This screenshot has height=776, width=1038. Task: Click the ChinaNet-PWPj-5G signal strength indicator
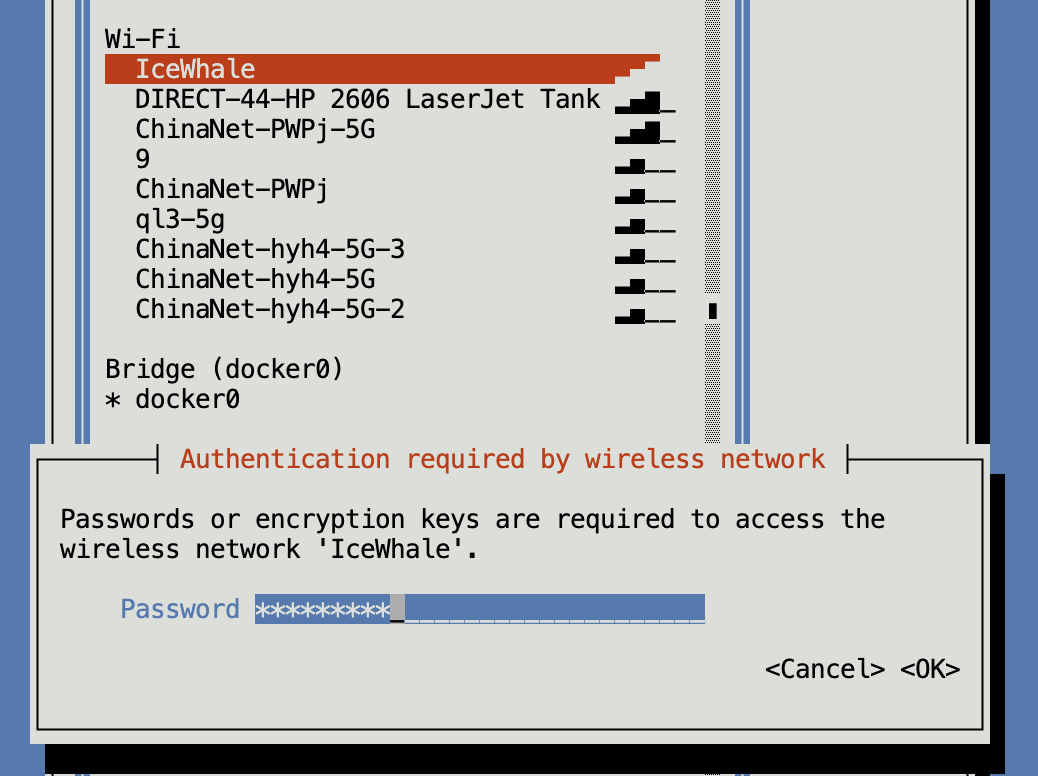(x=645, y=130)
